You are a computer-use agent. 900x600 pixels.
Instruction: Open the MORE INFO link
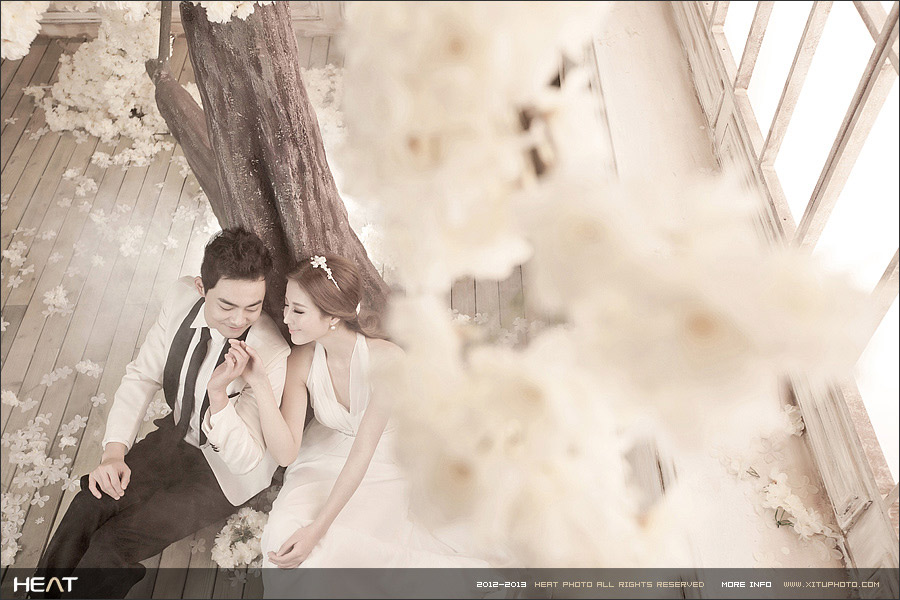pos(746,584)
